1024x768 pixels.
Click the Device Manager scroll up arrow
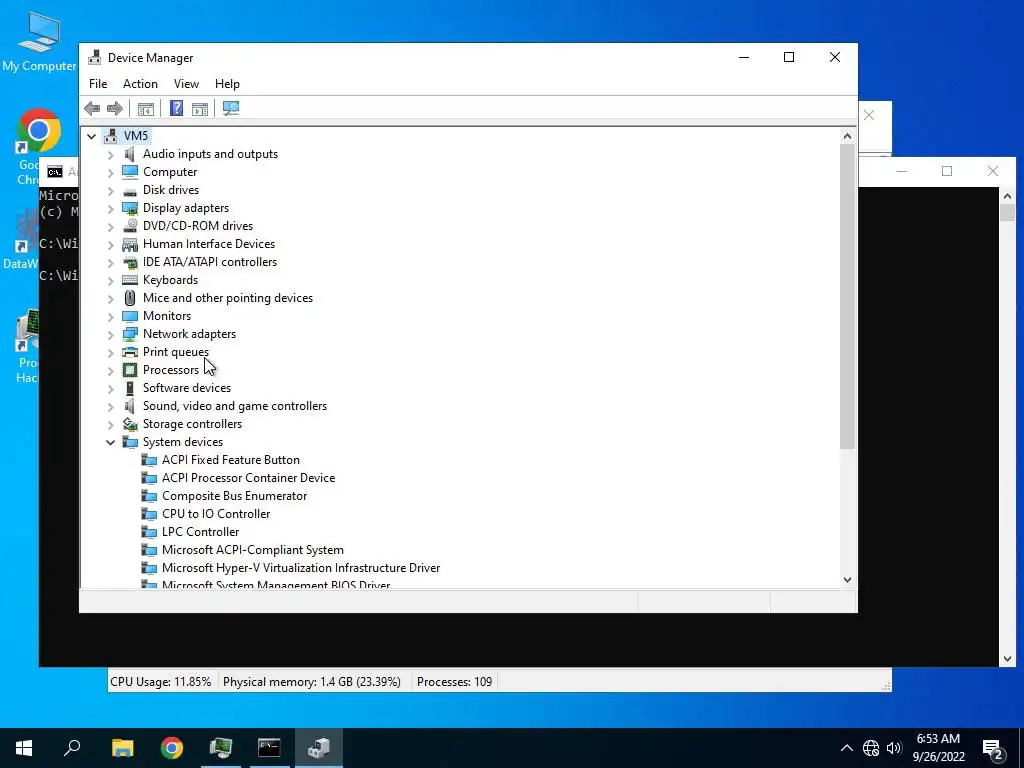[x=847, y=136]
